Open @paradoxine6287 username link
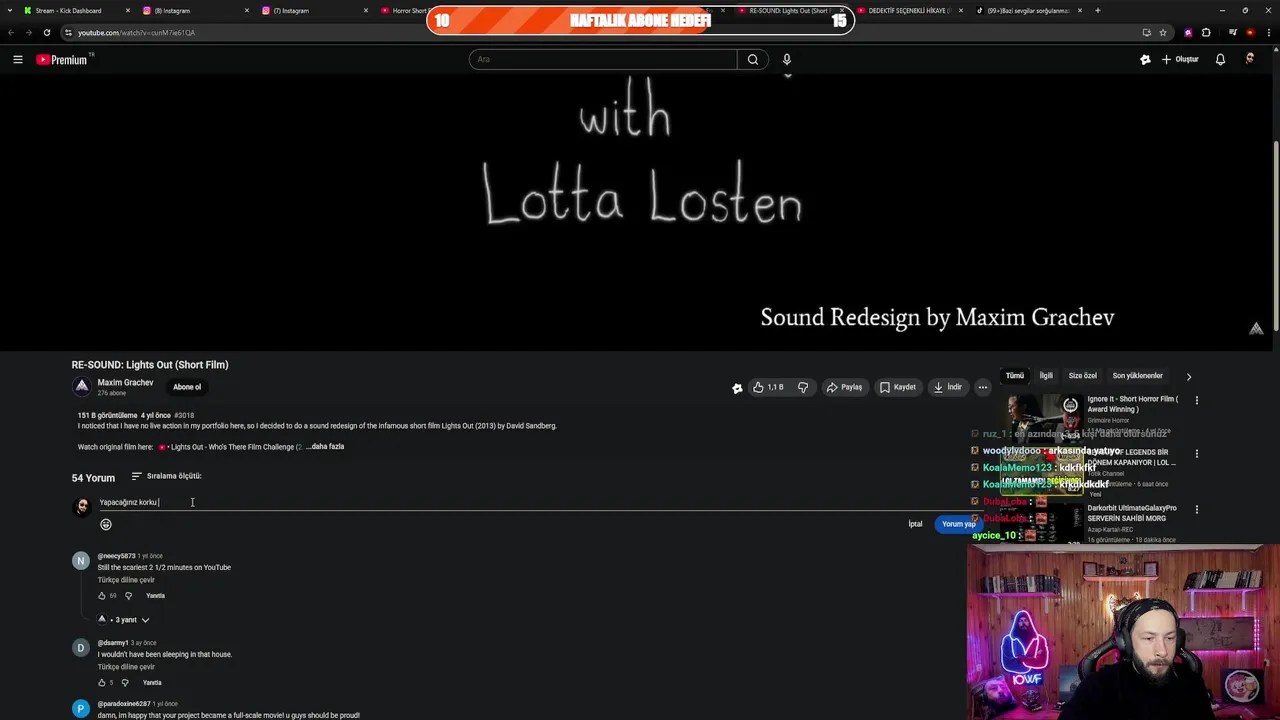This screenshot has width=1280, height=720. 124,704
